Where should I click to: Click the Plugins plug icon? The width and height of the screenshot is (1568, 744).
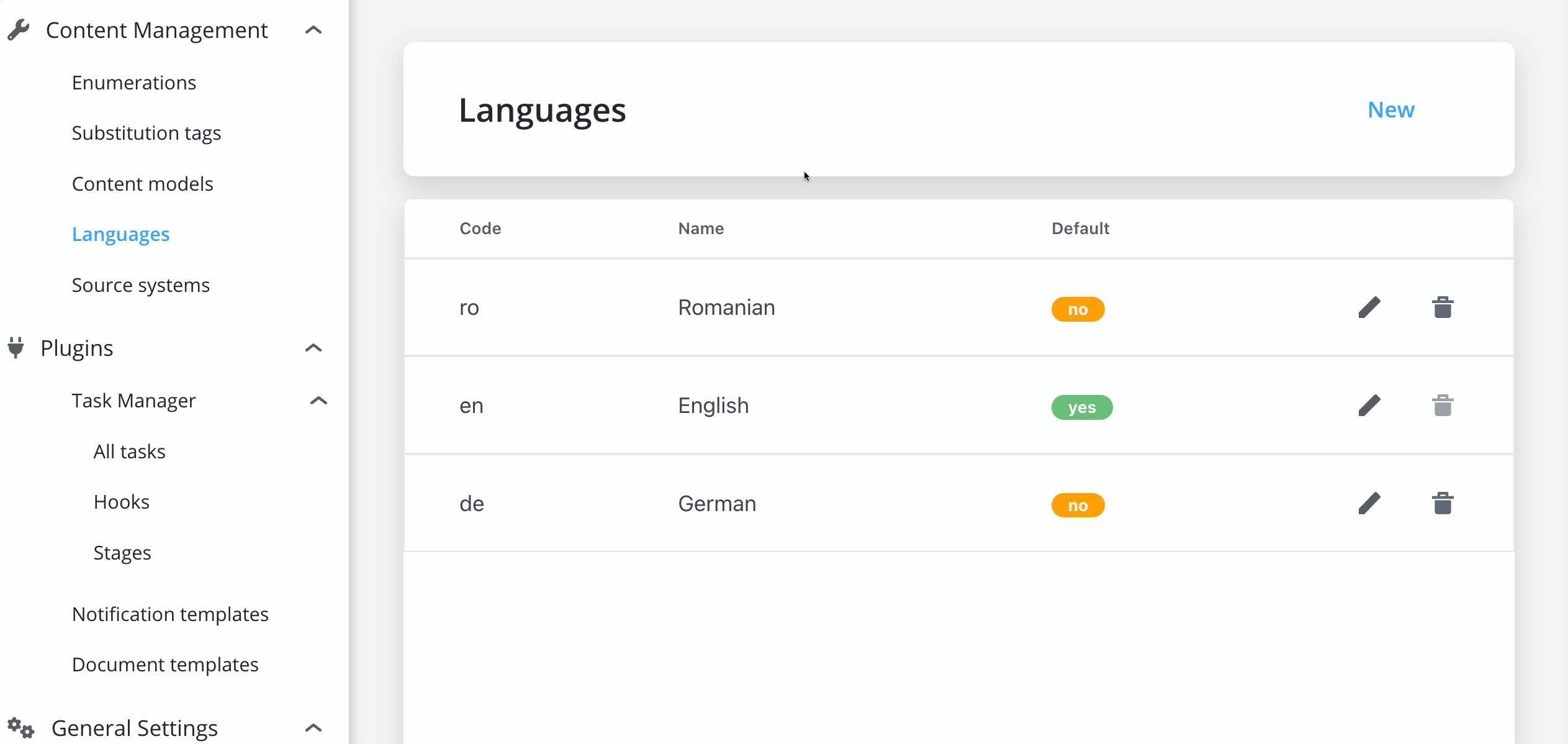tap(16, 348)
